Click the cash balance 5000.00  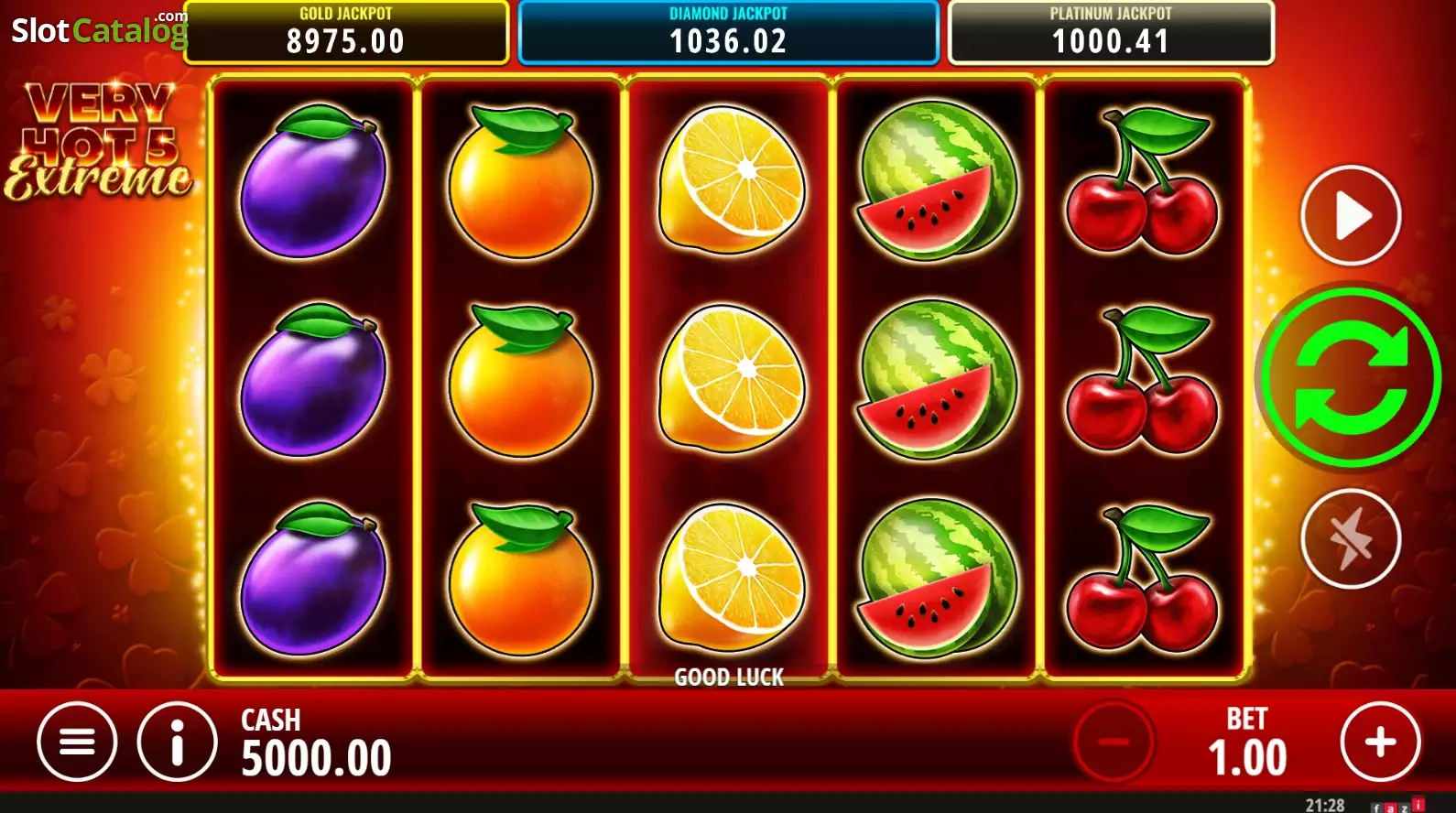click(316, 758)
